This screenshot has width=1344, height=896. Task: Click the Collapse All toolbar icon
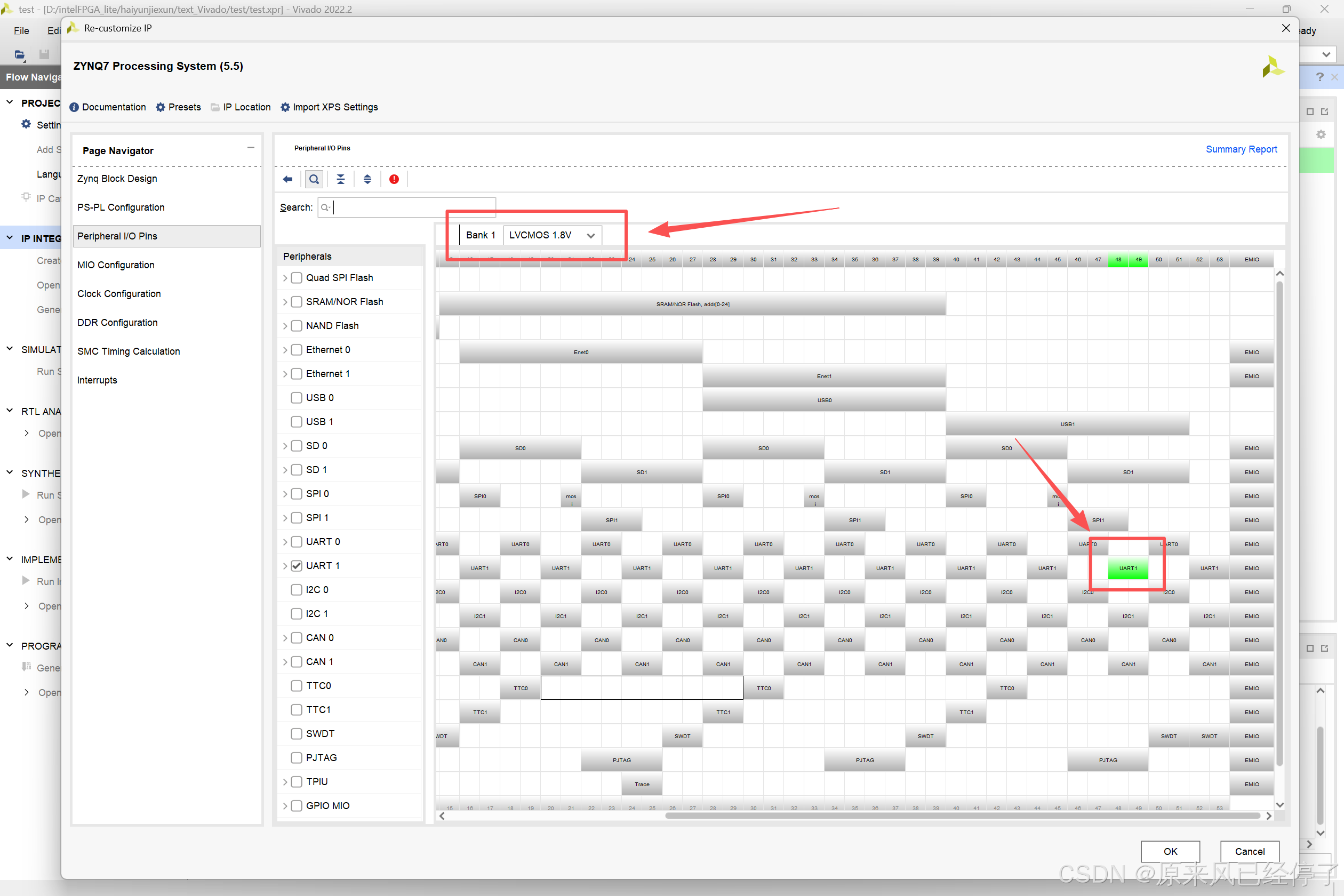[x=341, y=179]
